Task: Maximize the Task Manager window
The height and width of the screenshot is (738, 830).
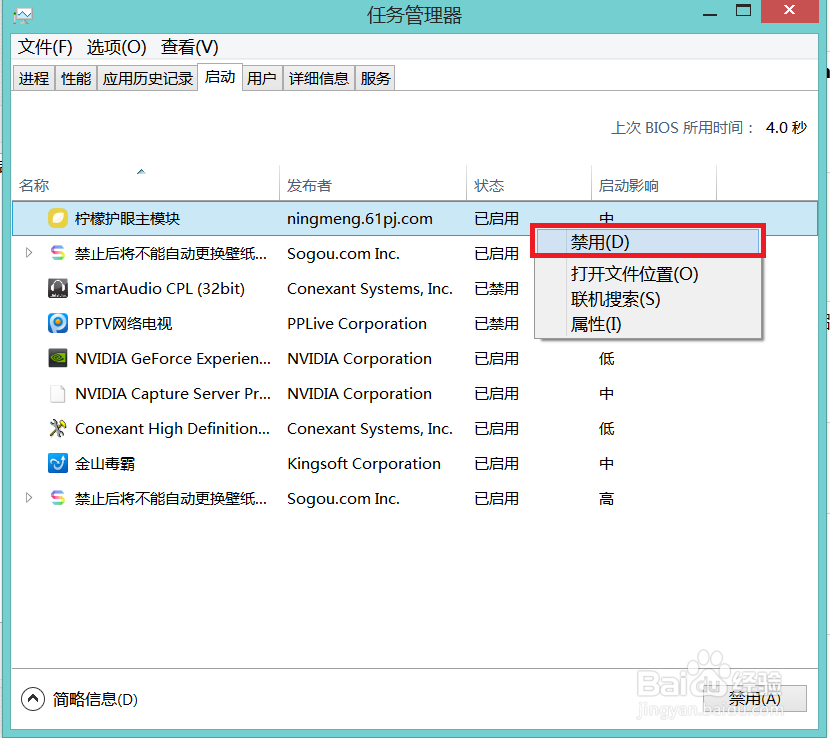Action: (743, 11)
